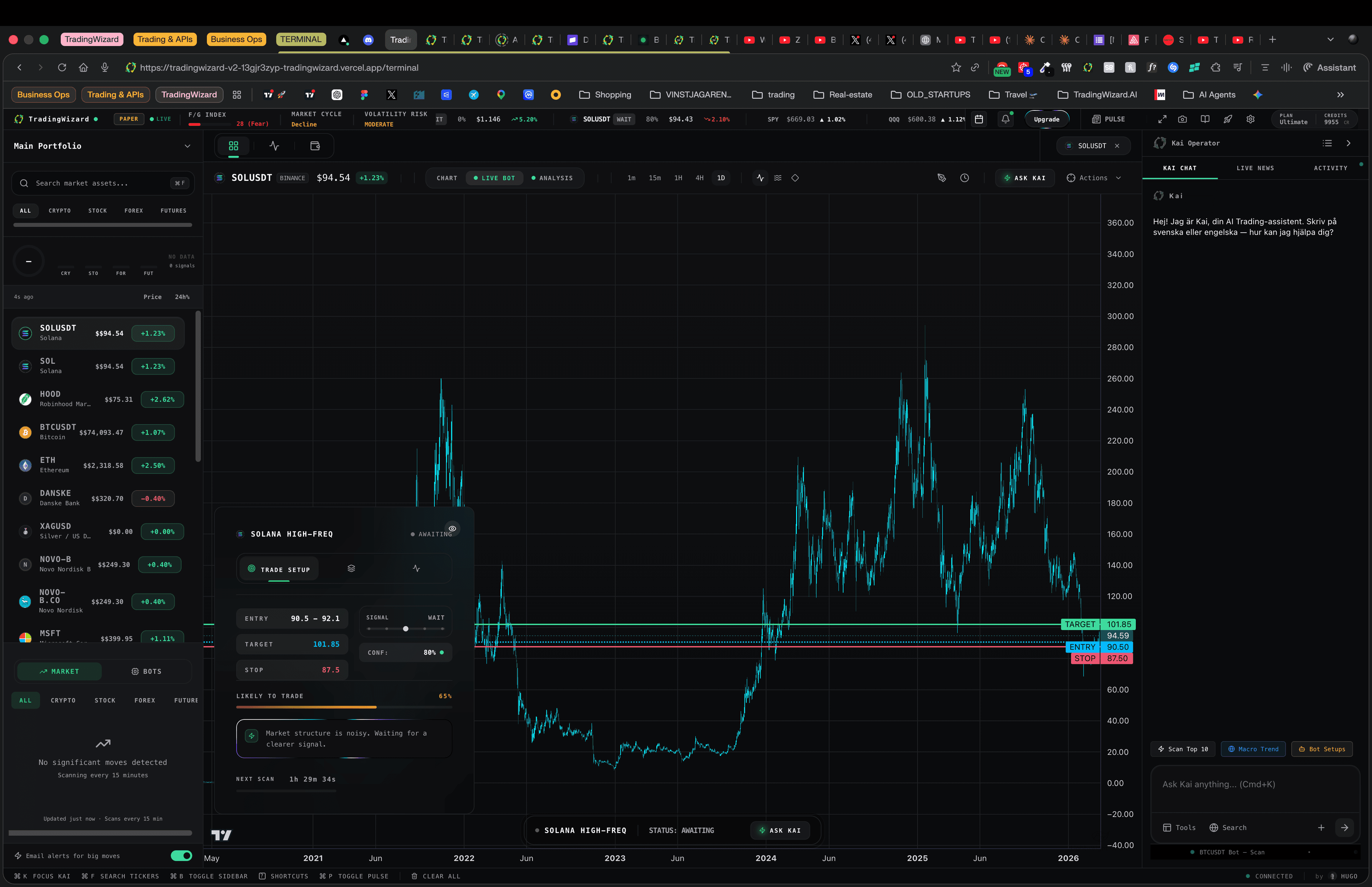Toggle Email alerts for big moves
The width and height of the screenshot is (1372, 887).
[182, 856]
